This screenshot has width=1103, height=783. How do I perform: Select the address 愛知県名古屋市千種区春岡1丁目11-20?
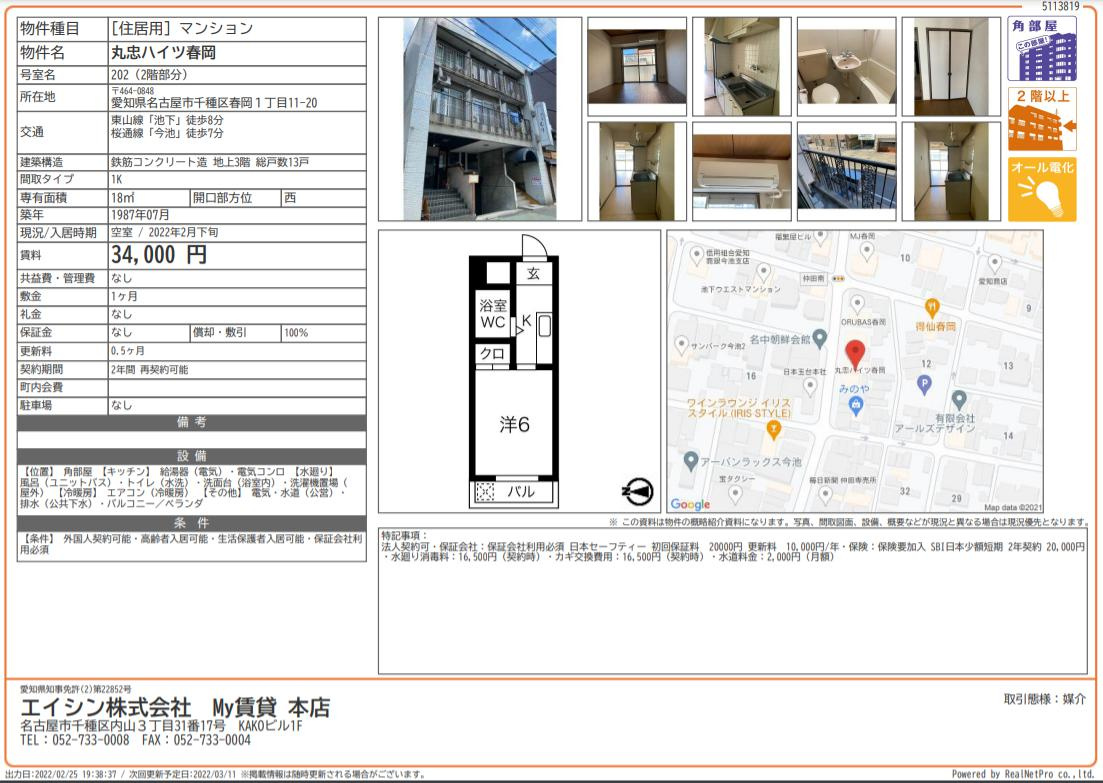click(x=214, y=103)
